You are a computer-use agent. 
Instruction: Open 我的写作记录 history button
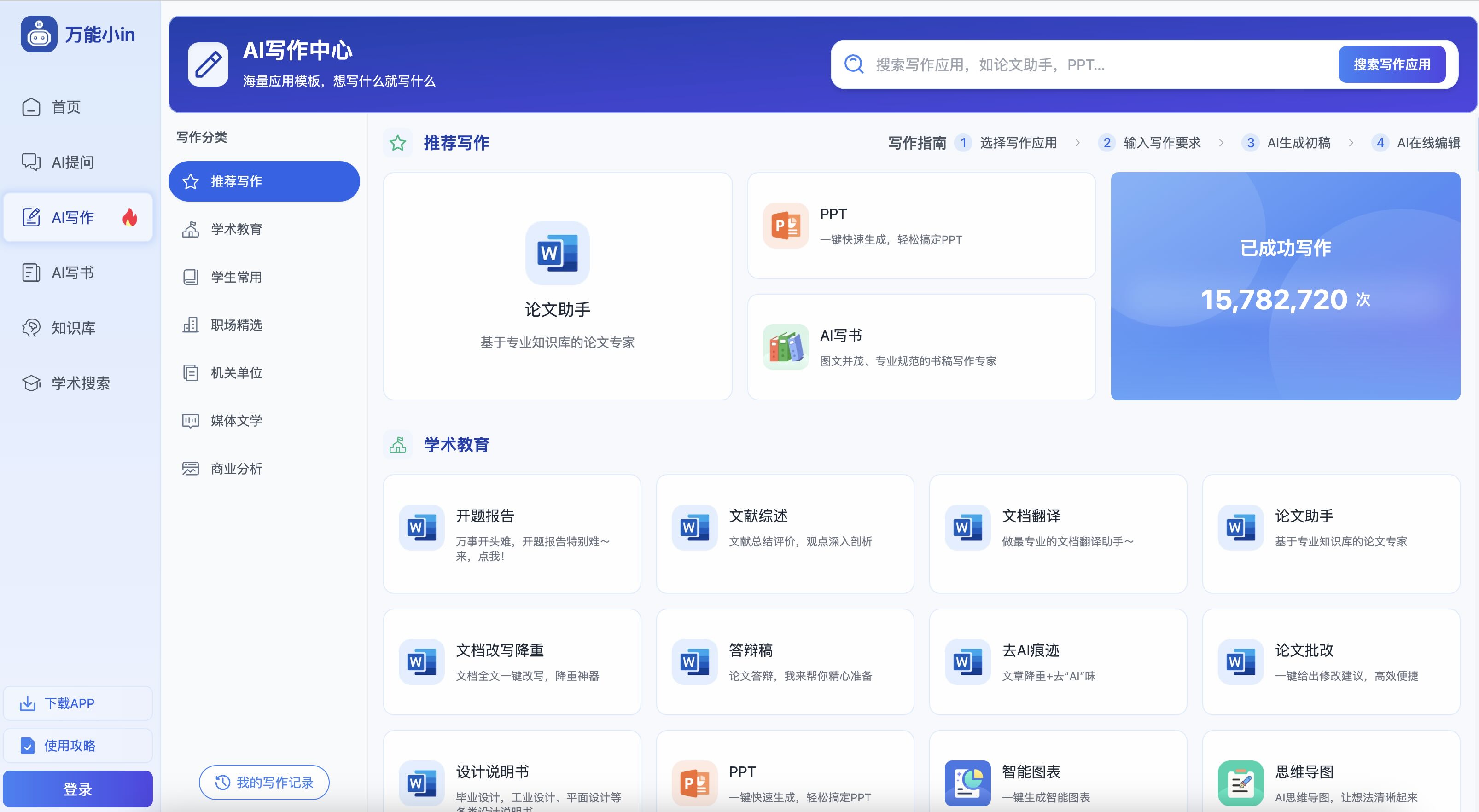pos(264,782)
